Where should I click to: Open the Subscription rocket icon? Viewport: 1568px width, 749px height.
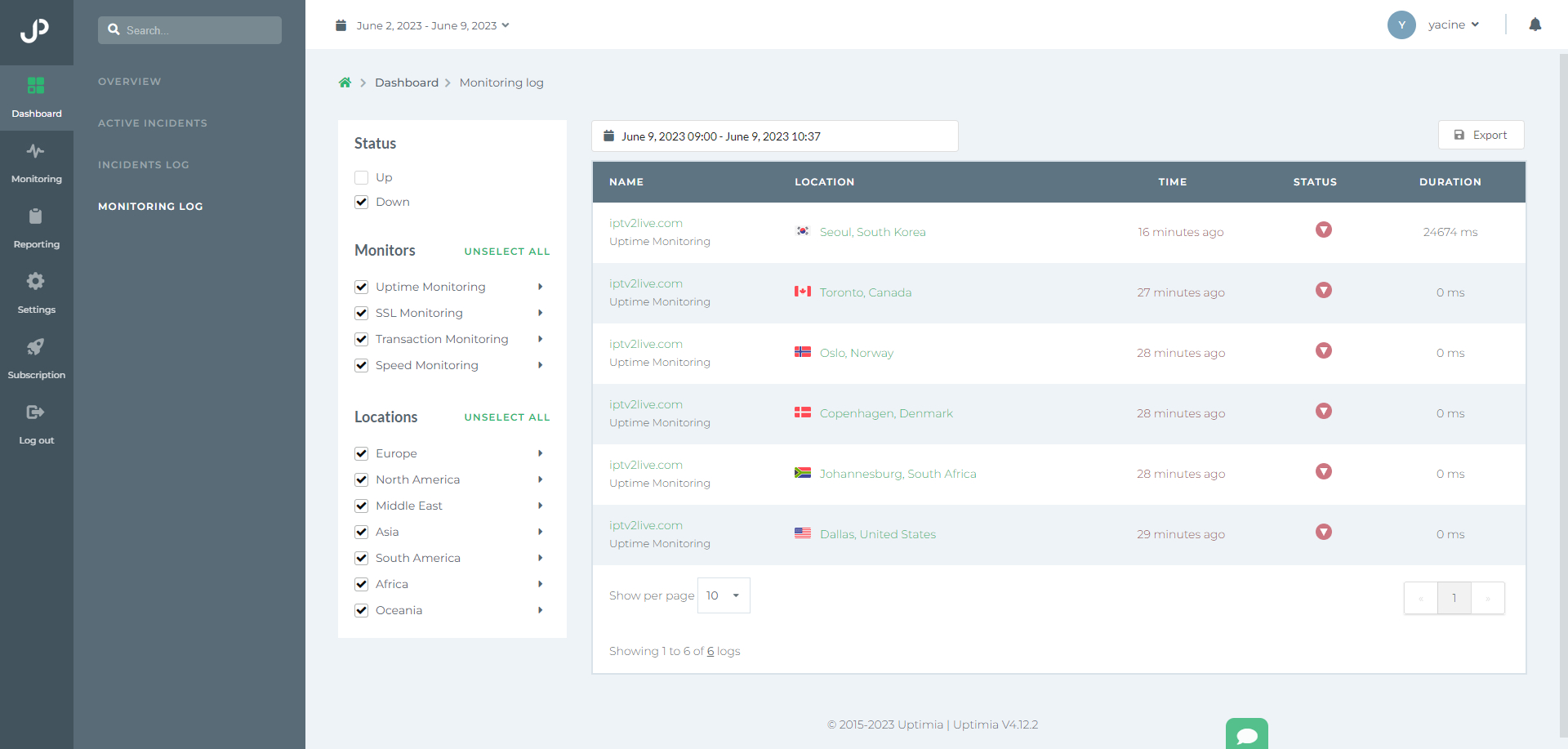click(36, 347)
